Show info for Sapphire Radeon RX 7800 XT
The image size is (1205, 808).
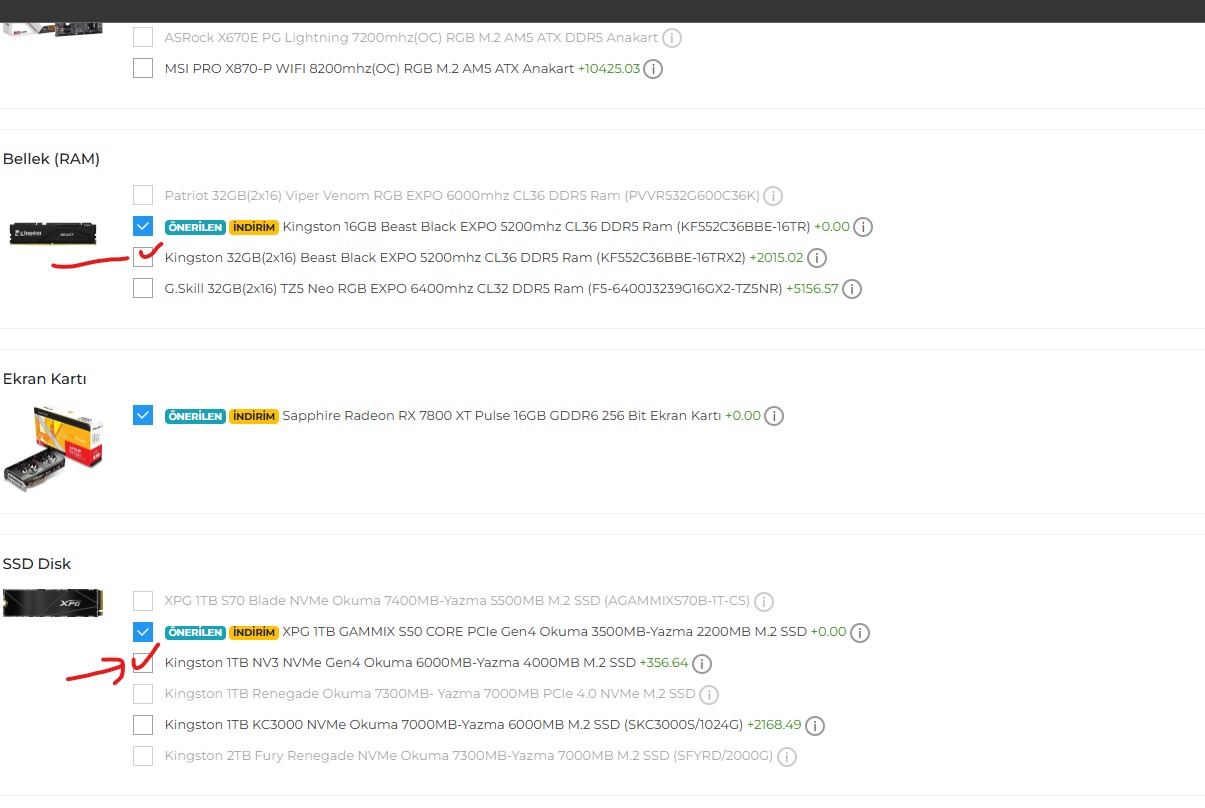point(774,416)
